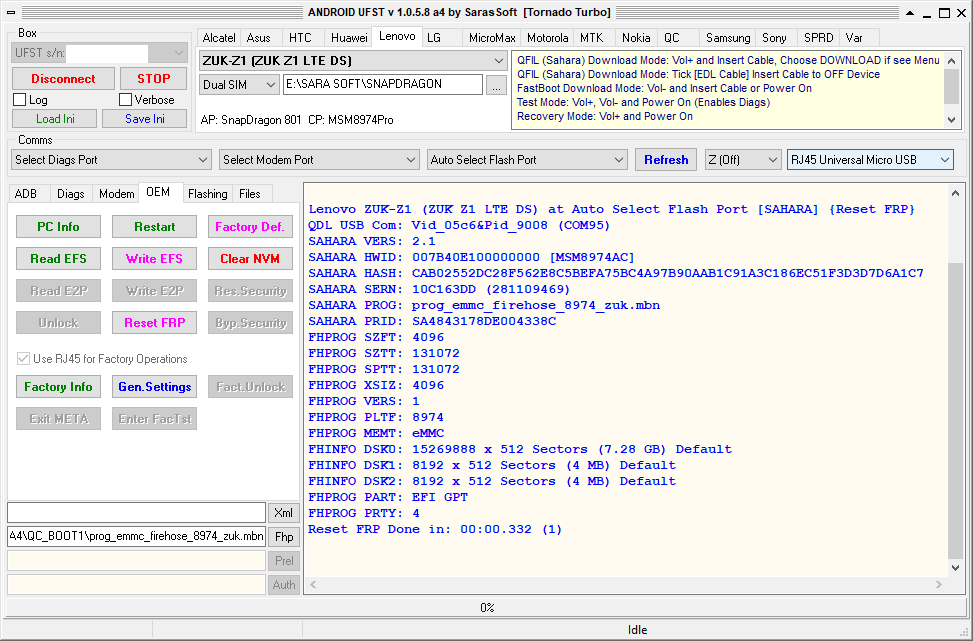The height and width of the screenshot is (641, 973).
Task: Click the title bar up-arrow icon
Action: click(x=910, y=12)
